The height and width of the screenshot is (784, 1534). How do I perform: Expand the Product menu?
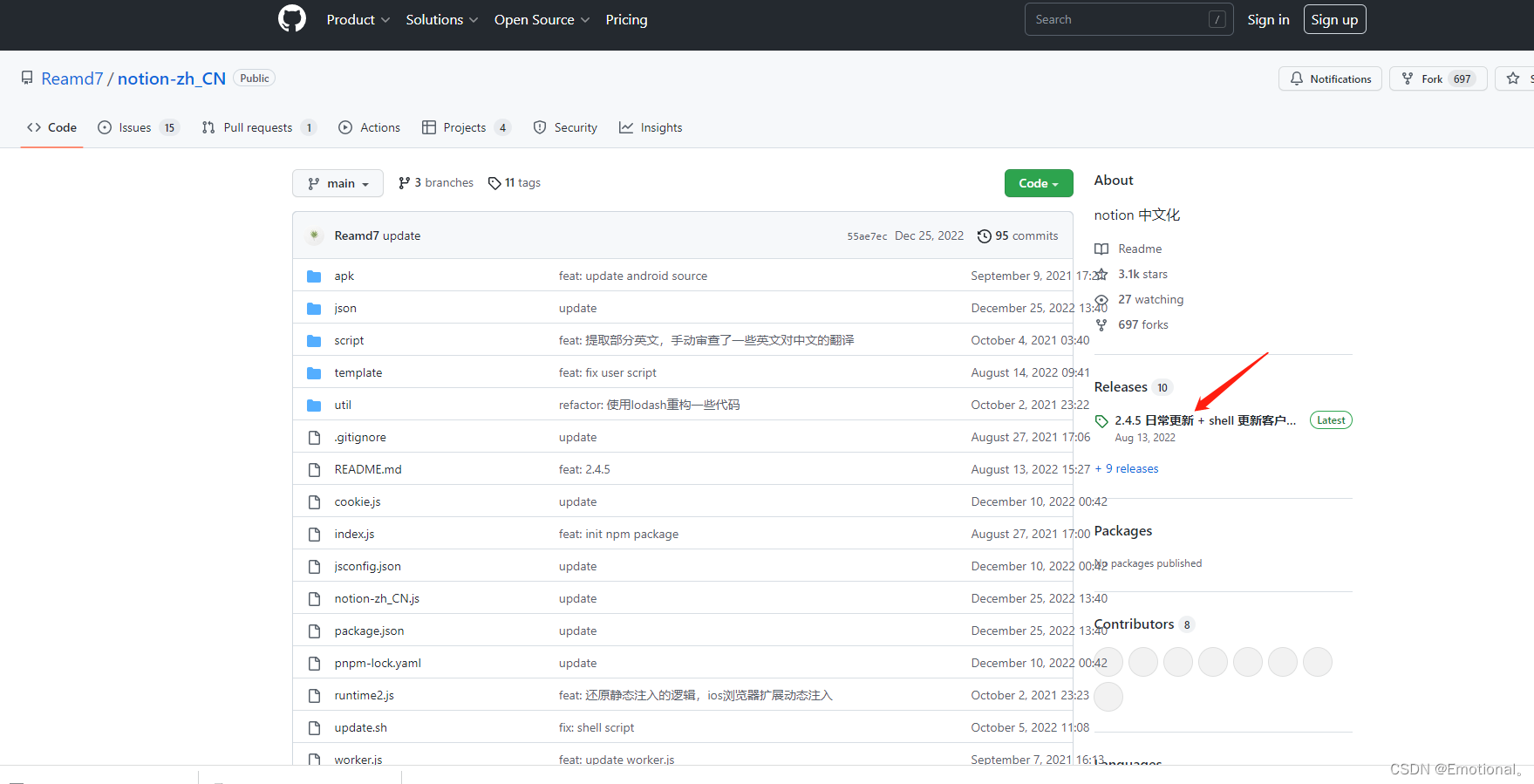click(x=358, y=19)
